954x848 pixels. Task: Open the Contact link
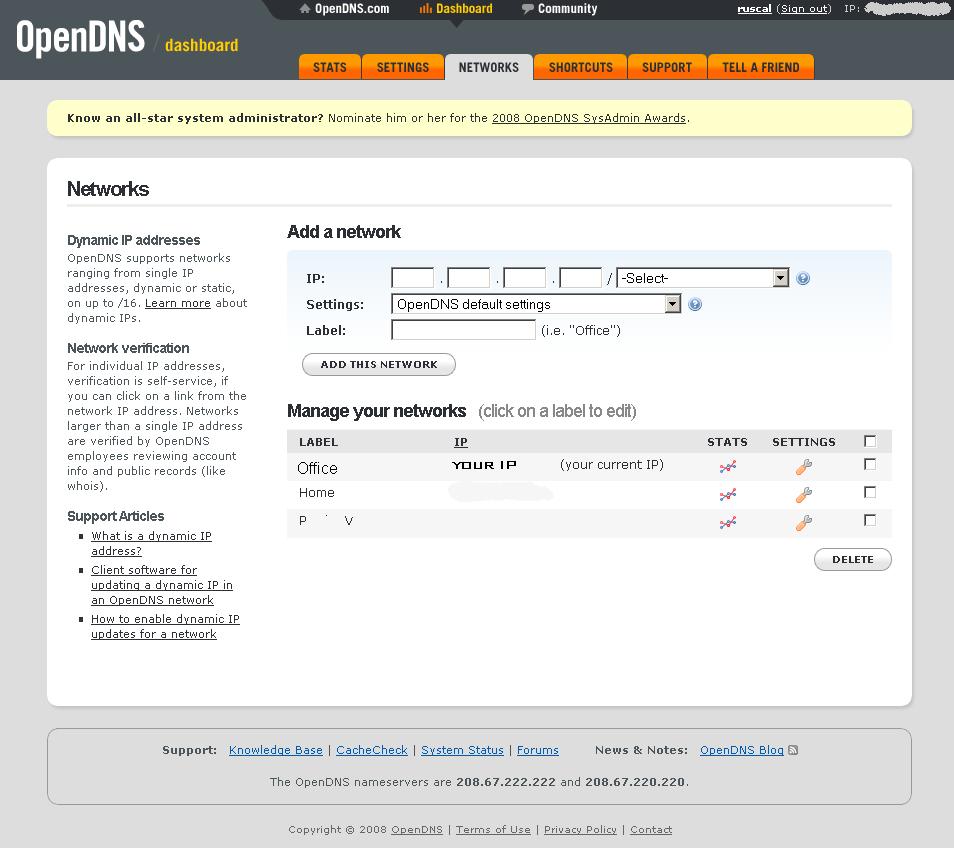click(x=651, y=830)
